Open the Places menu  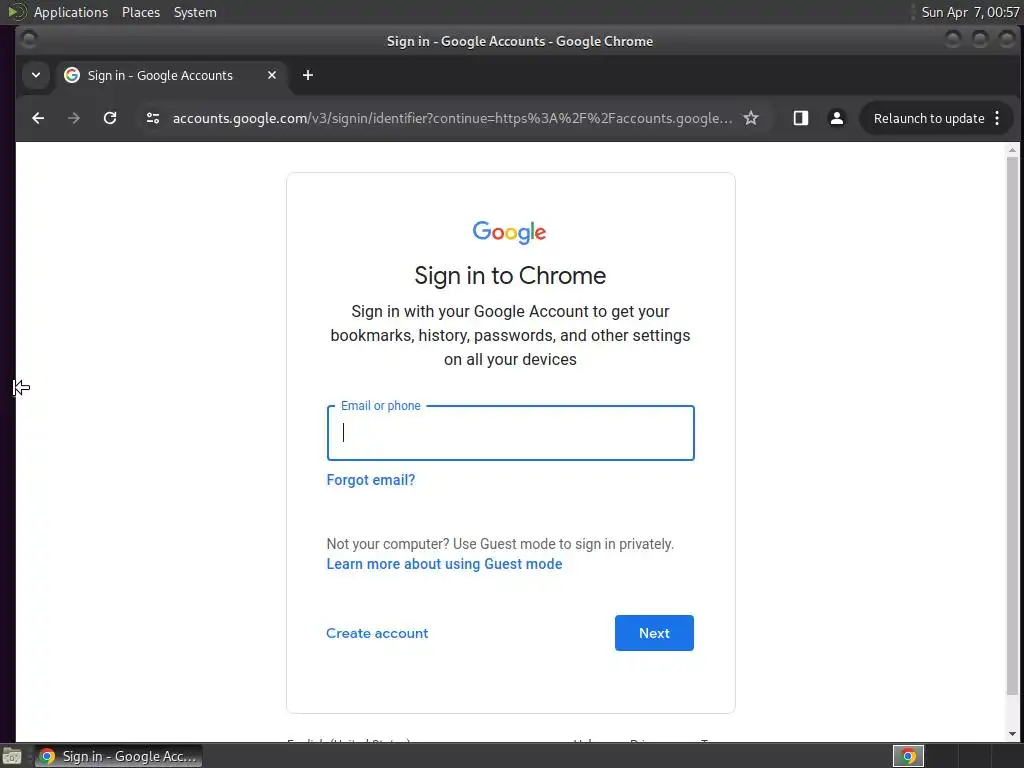(140, 12)
